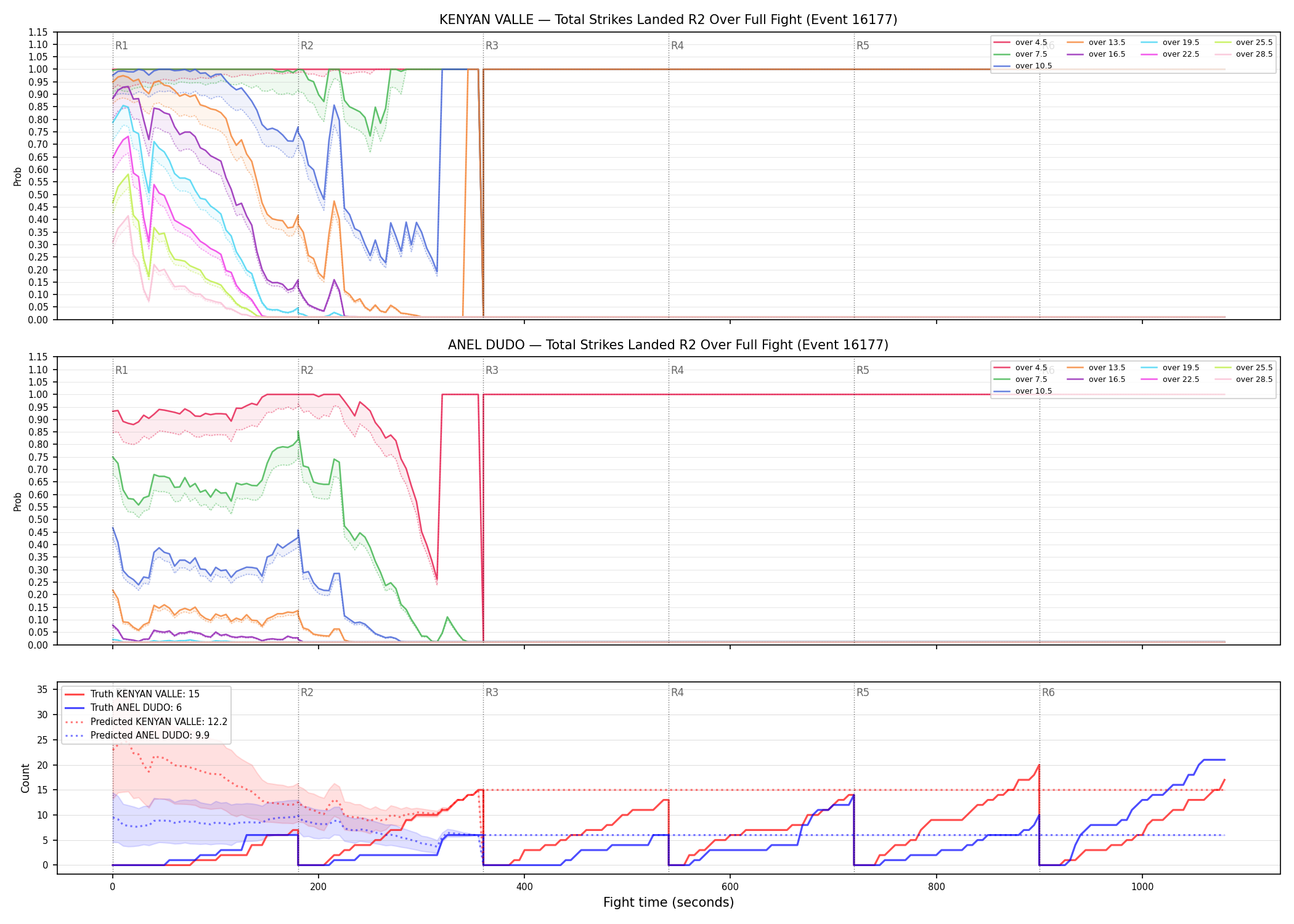This screenshot has width=1294, height=924.
Task: Click the R1 round marker in Anel Dudo chart
Action: (121, 370)
